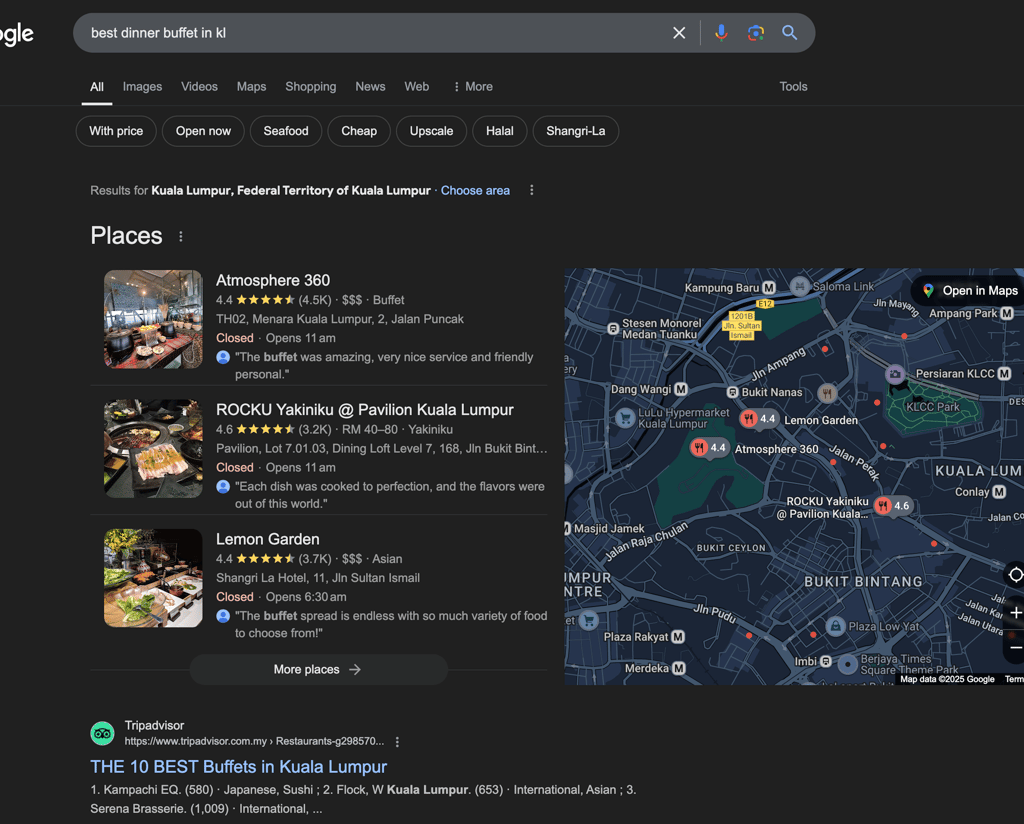This screenshot has height=824, width=1024.
Task: Click the magnifier search button
Action: (790, 33)
